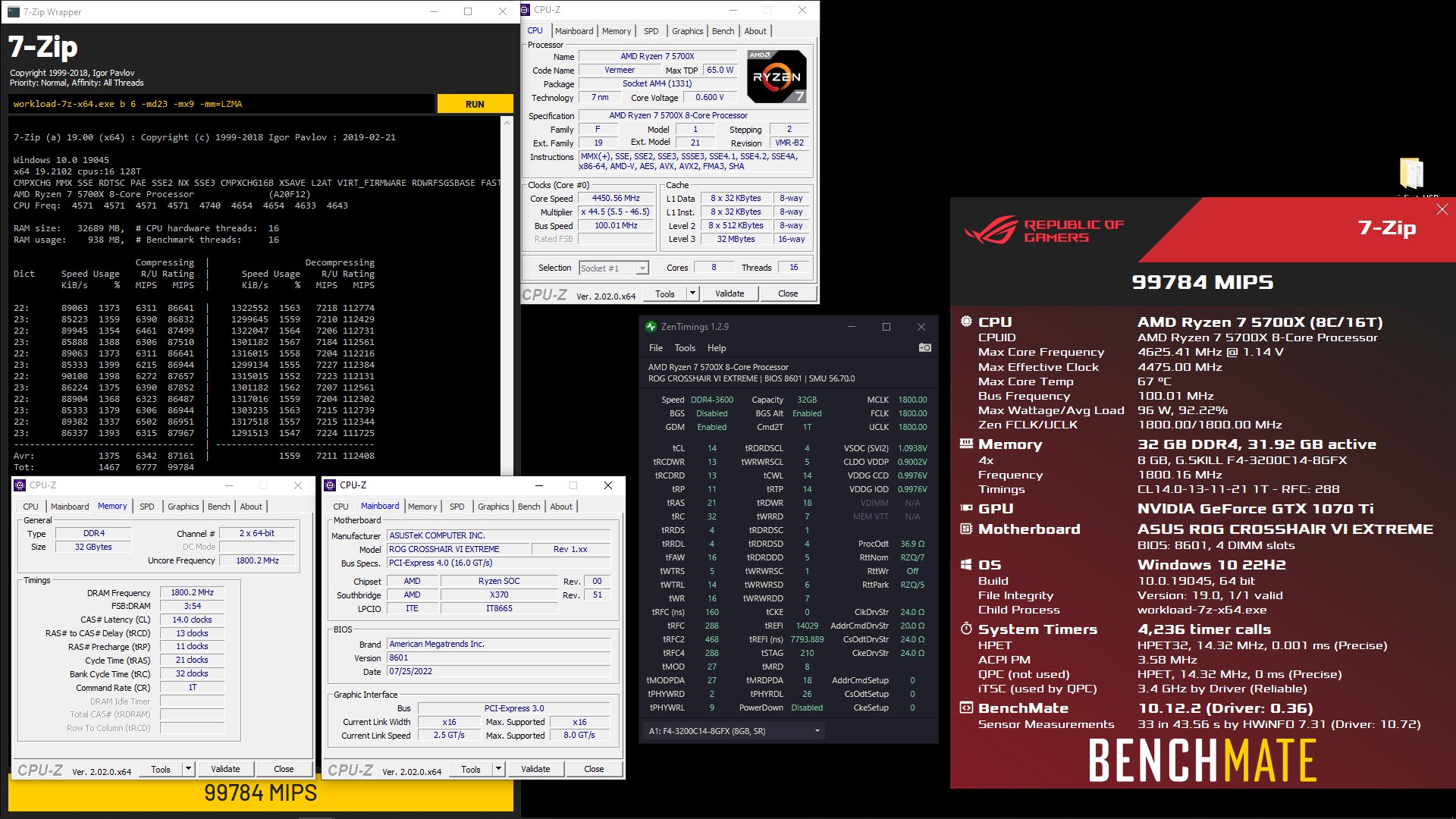Screen dimensions: 1456x819
Task: Open the SPD tab in top CPU-Z window
Action: click(651, 31)
